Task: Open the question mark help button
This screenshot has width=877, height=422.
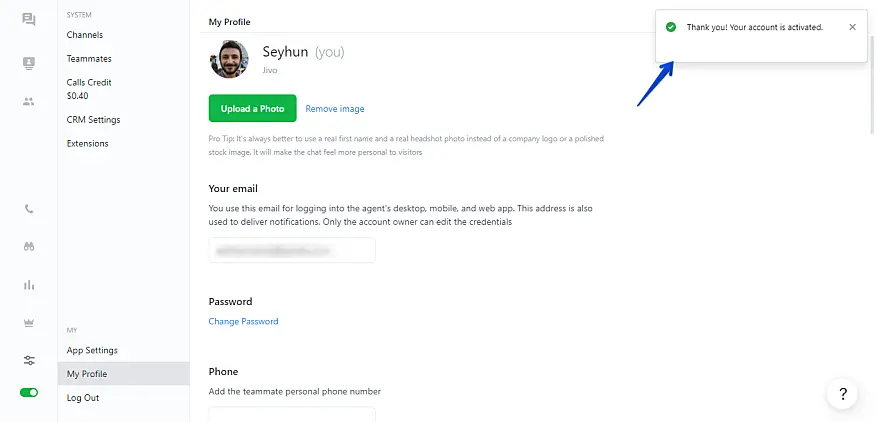Action: click(x=842, y=394)
